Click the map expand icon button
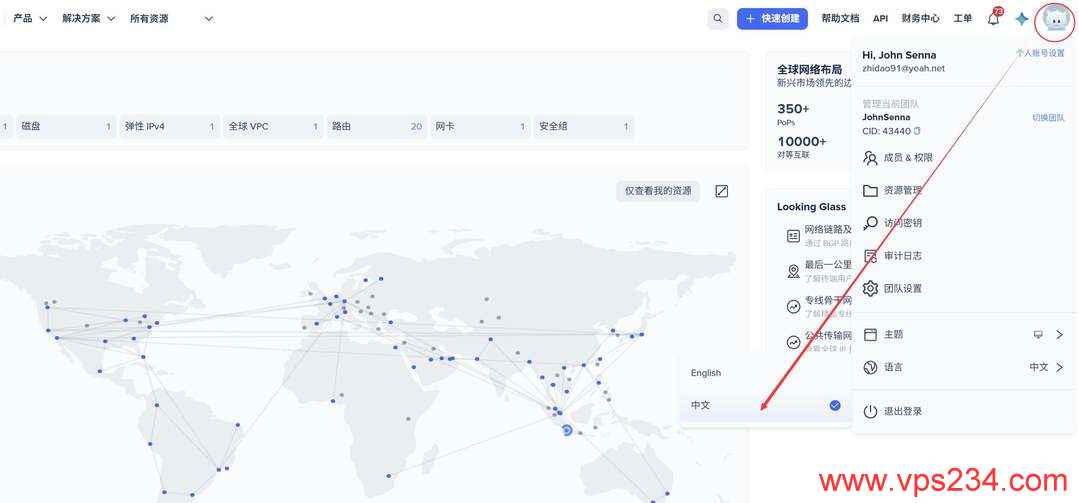Viewport: 1079px width, 503px height. tap(722, 191)
